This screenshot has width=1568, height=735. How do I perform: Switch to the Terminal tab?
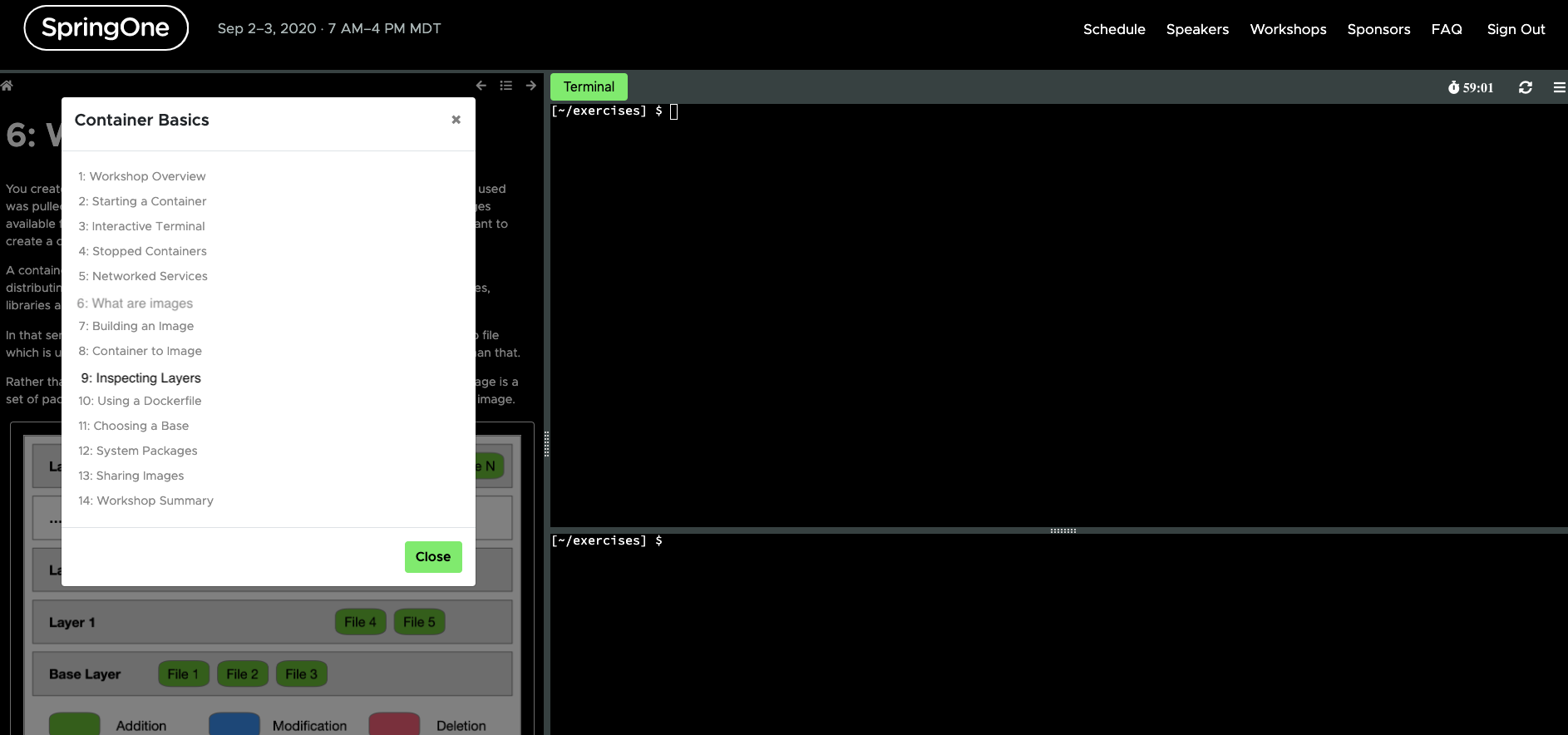pyautogui.click(x=589, y=86)
